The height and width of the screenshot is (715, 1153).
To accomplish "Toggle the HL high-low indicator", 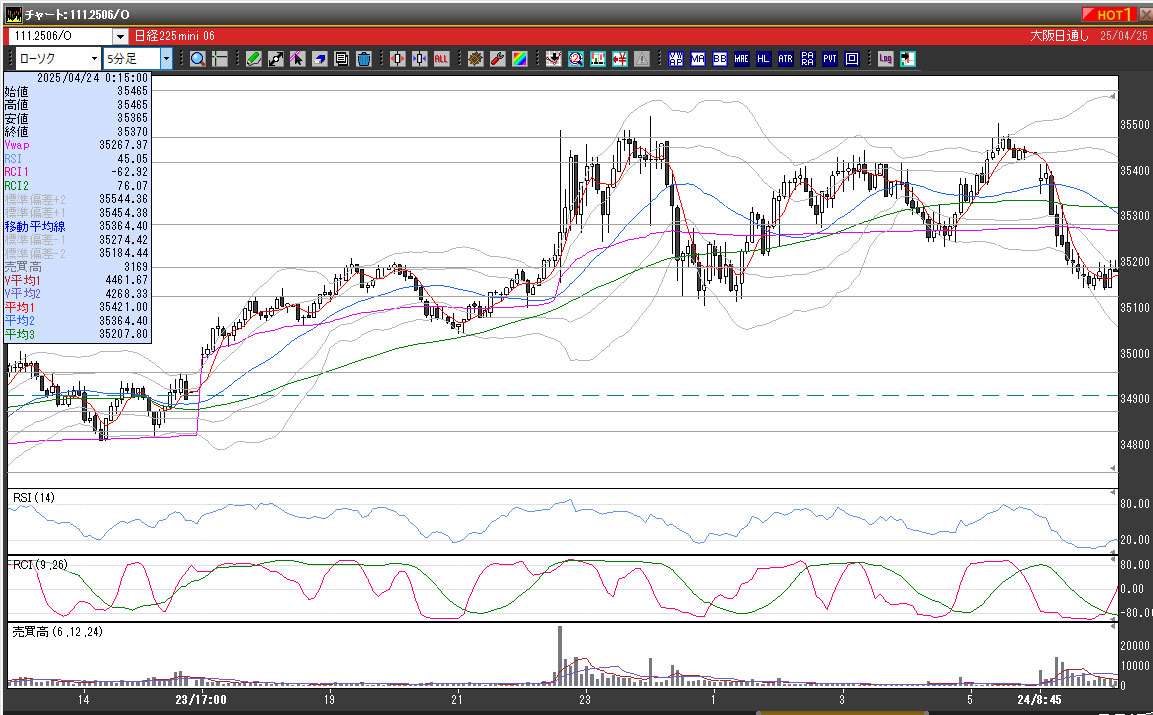I will click(x=763, y=59).
